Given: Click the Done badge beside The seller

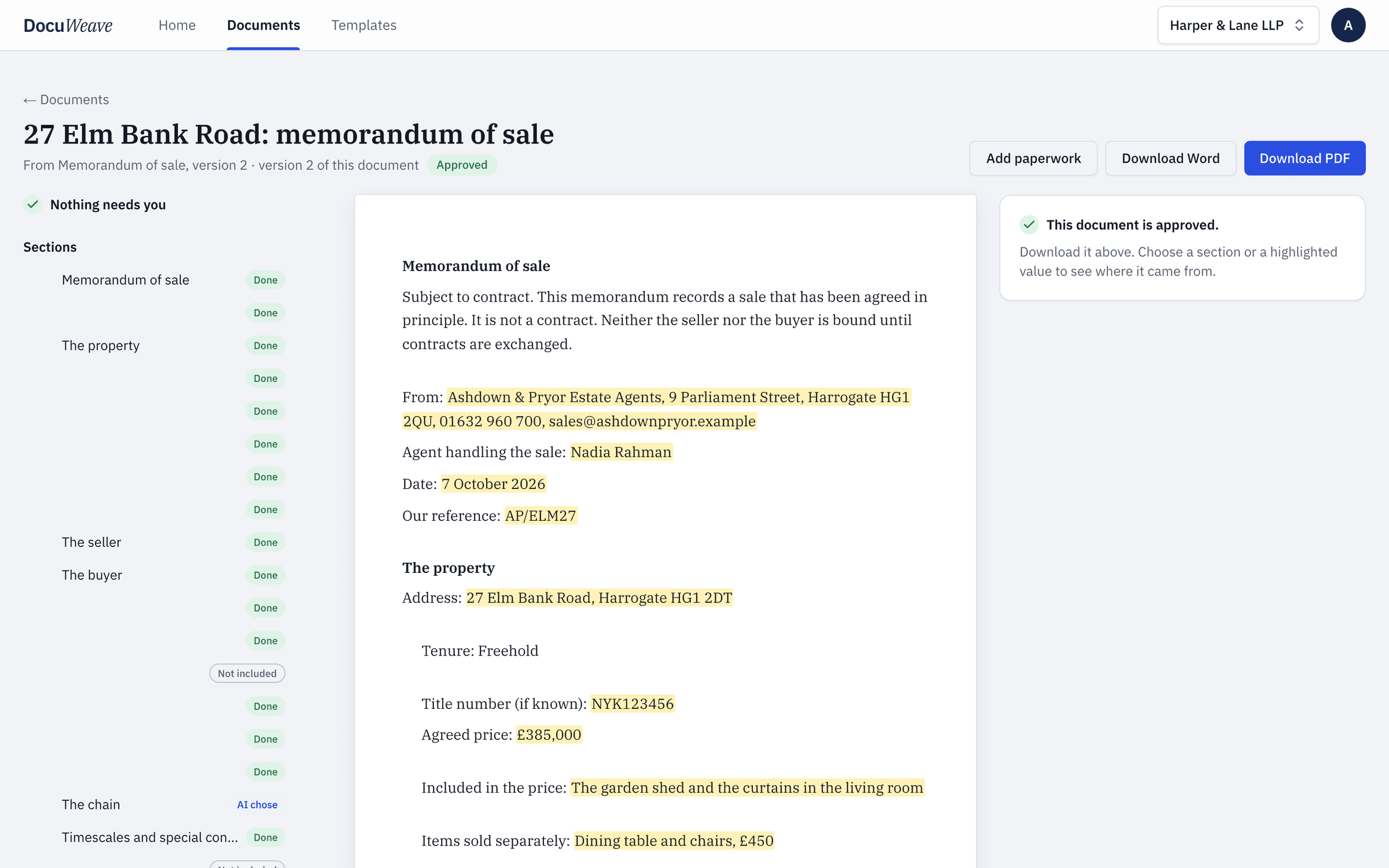Looking at the screenshot, I should tap(266, 542).
